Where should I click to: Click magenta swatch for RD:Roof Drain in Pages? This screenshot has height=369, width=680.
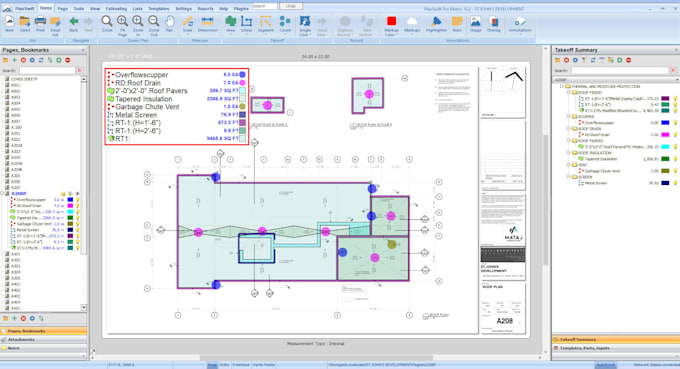point(70,206)
